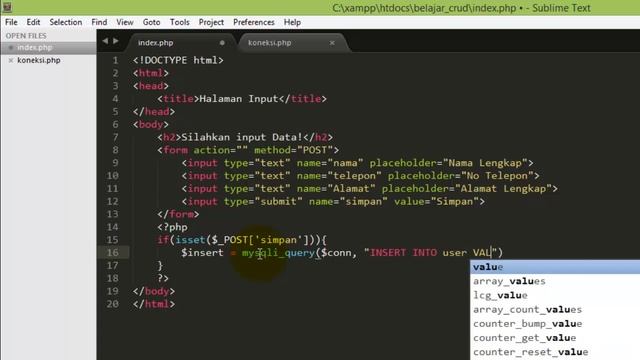The width and height of the screenshot is (640, 360).
Task: Open the Find menu
Action: tap(99, 22)
